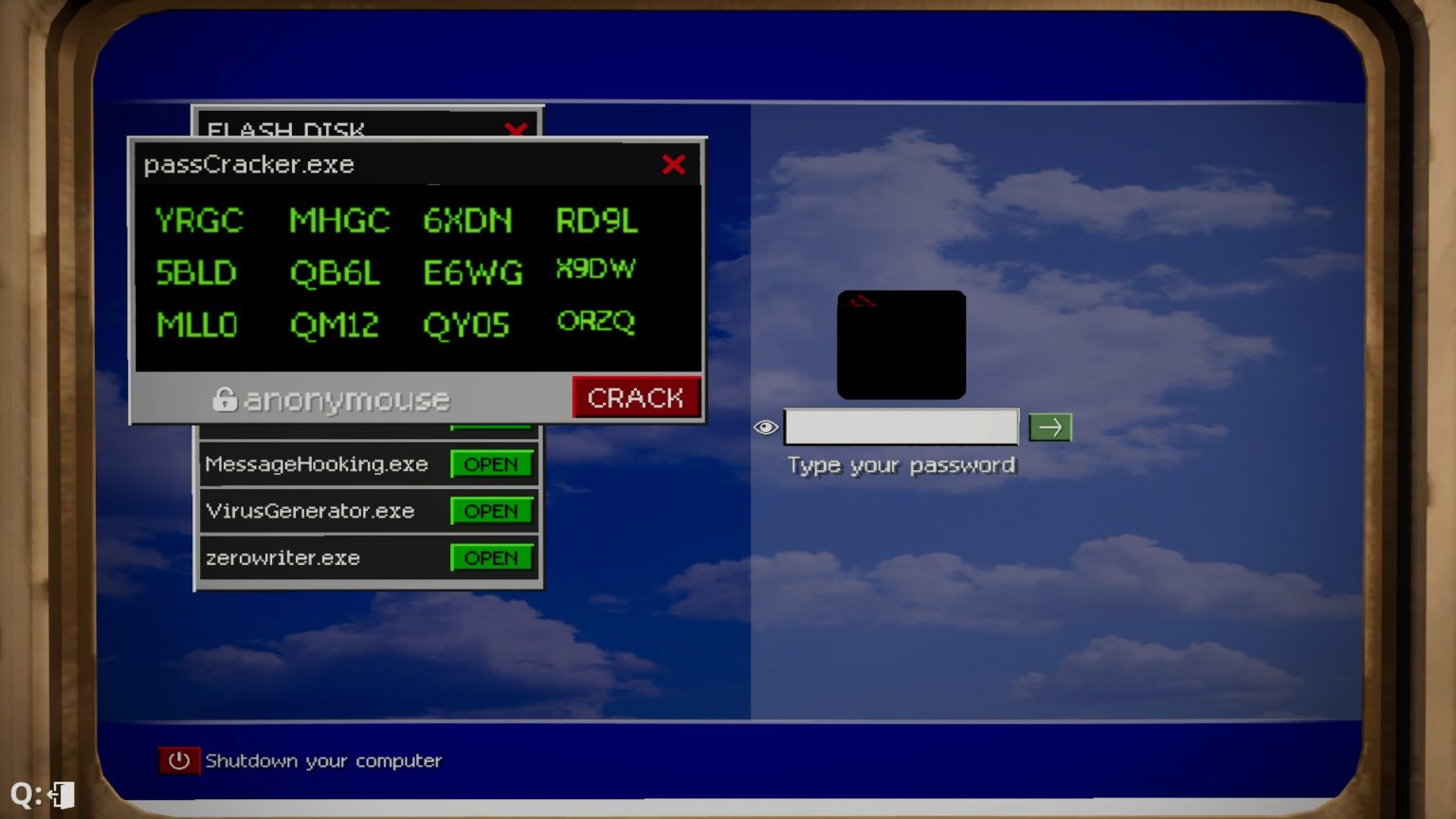Select the MHGC code
Screen dimensions: 1456x819
click(x=339, y=221)
